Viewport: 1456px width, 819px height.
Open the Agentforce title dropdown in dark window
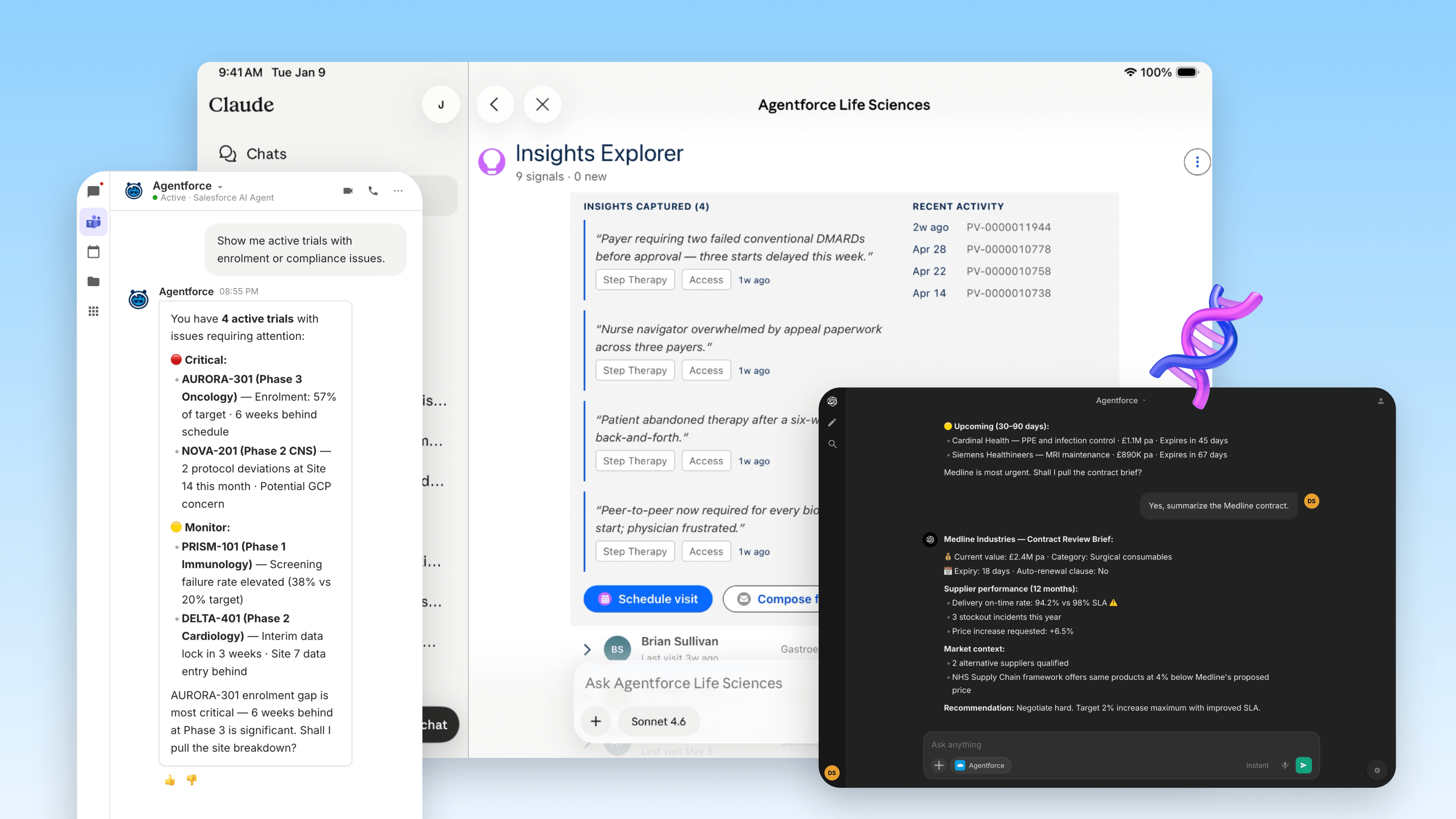(1120, 401)
